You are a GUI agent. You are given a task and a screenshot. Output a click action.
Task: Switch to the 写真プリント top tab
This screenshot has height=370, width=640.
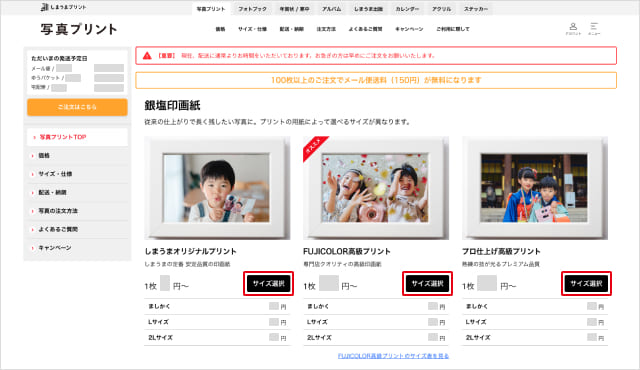(x=211, y=9)
